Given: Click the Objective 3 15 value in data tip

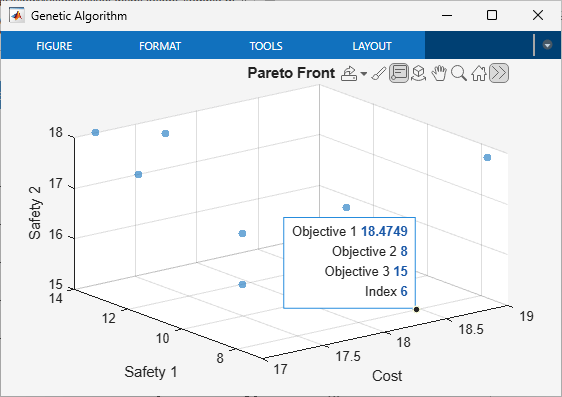Looking at the screenshot, I should [x=366, y=271].
